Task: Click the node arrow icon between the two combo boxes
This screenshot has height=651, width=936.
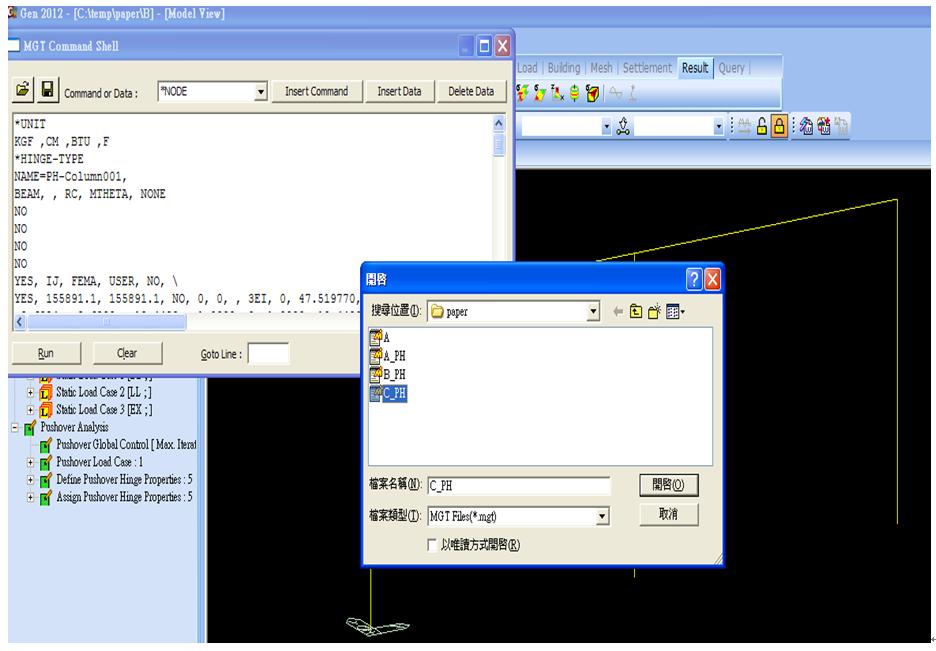Action: pyautogui.click(x=623, y=127)
